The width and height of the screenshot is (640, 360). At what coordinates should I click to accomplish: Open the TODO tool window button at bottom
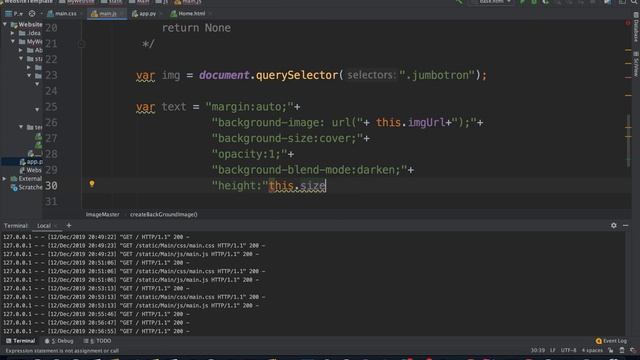click(97, 341)
